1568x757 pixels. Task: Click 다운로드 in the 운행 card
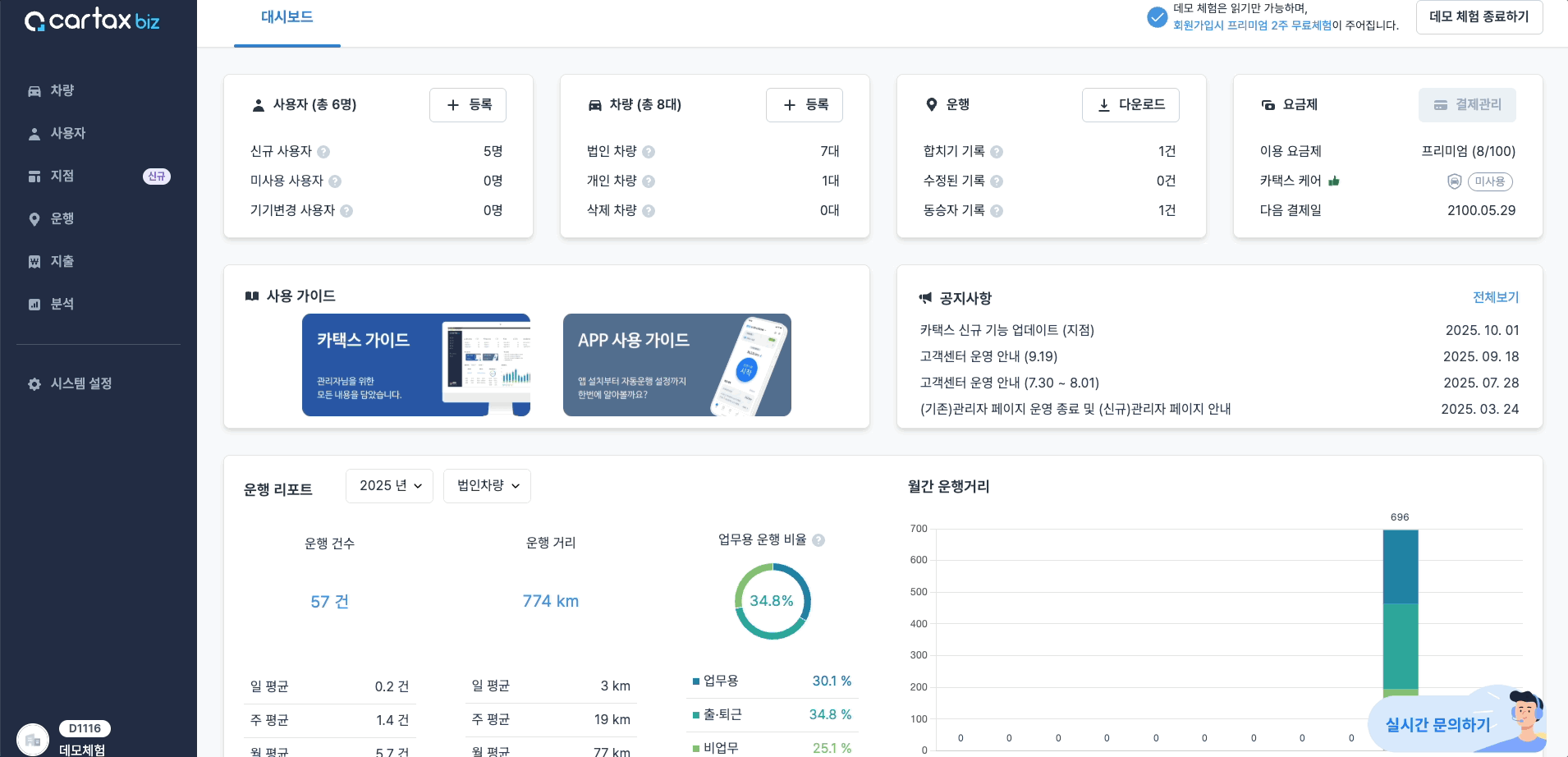pos(1130,104)
